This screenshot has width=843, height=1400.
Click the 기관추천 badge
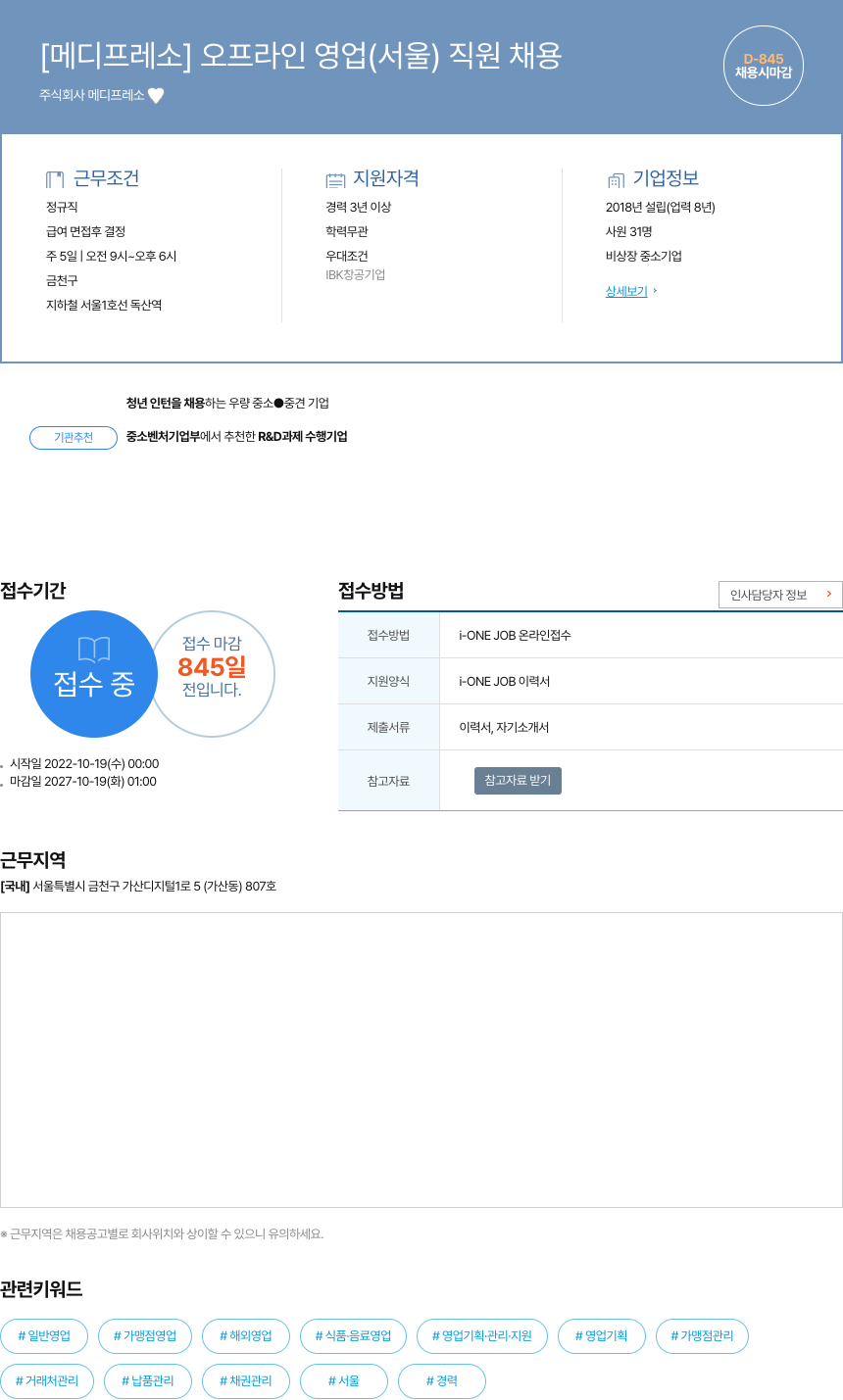[x=74, y=438]
